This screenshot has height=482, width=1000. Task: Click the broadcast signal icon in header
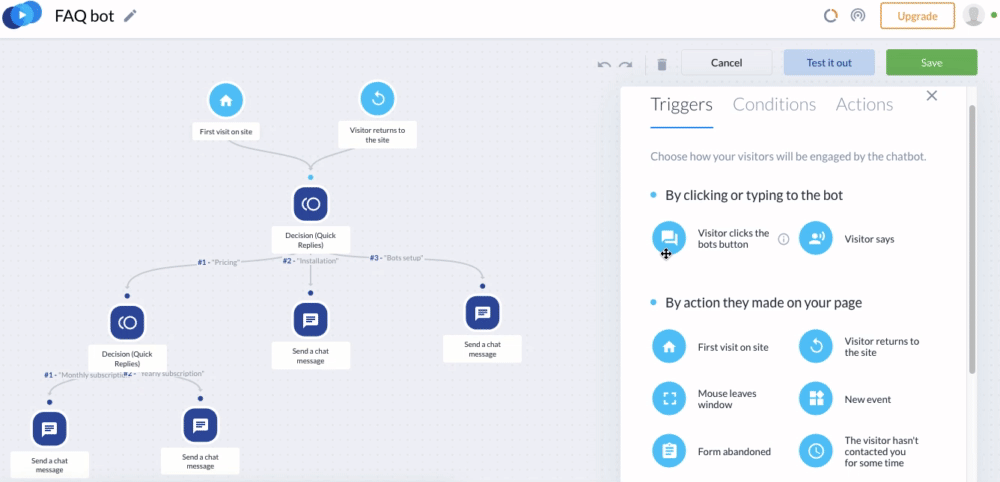tap(858, 16)
